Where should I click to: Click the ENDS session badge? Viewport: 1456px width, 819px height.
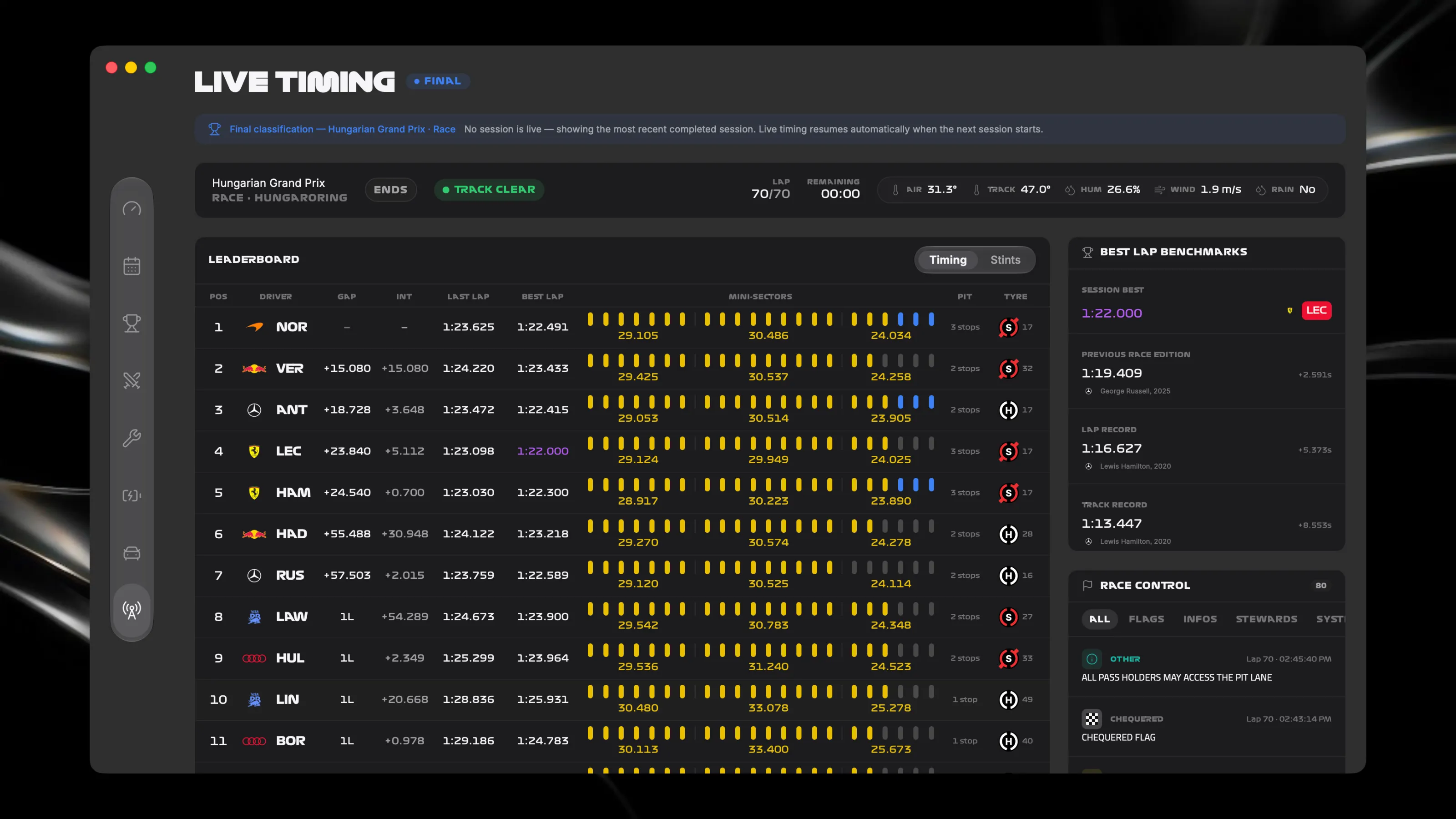390,190
